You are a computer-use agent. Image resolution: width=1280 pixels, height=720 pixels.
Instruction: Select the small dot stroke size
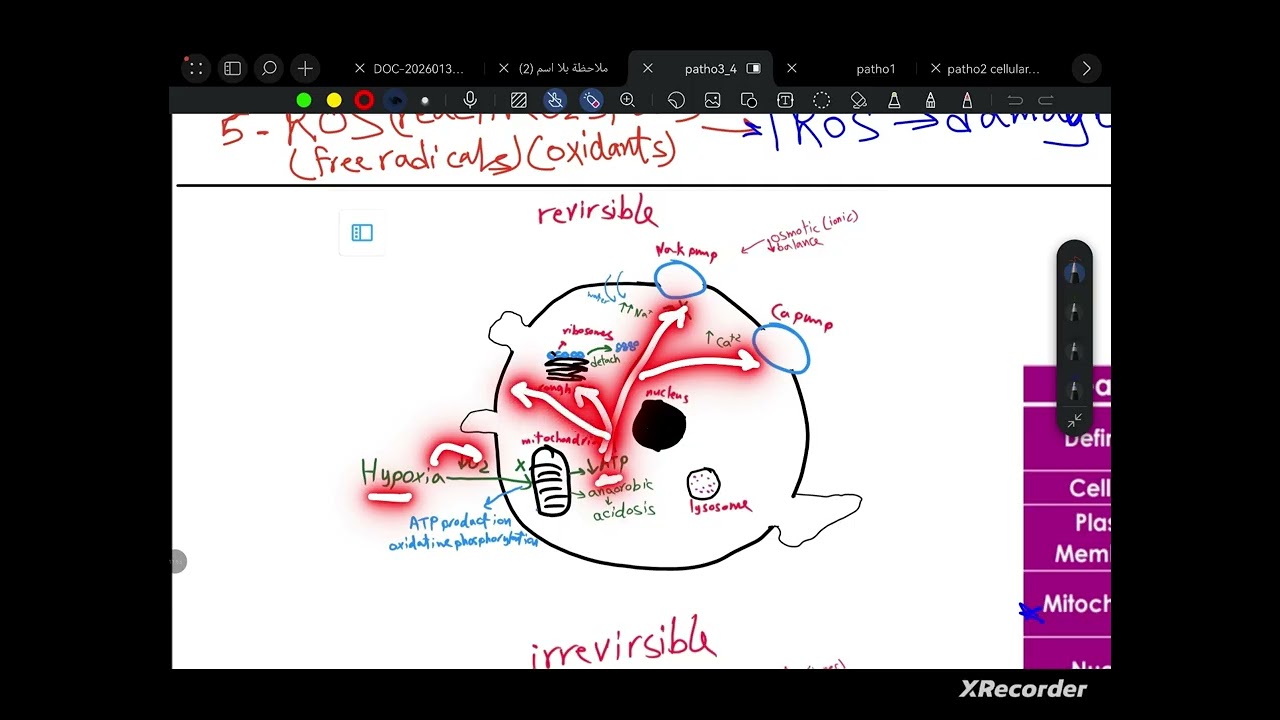[x=425, y=100]
